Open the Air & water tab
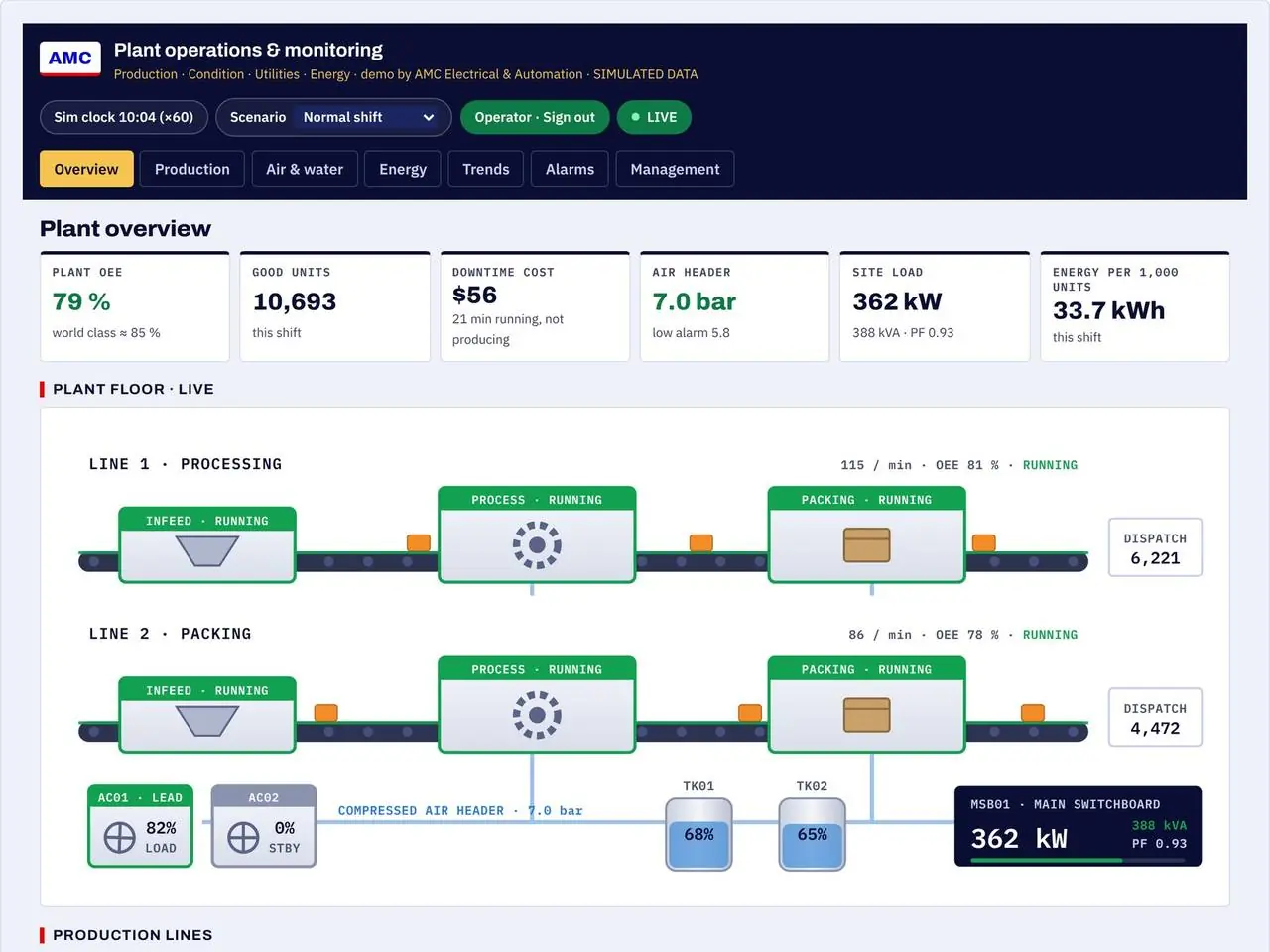1270x952 pixels. pyautogui.click(x=305, y=169)
